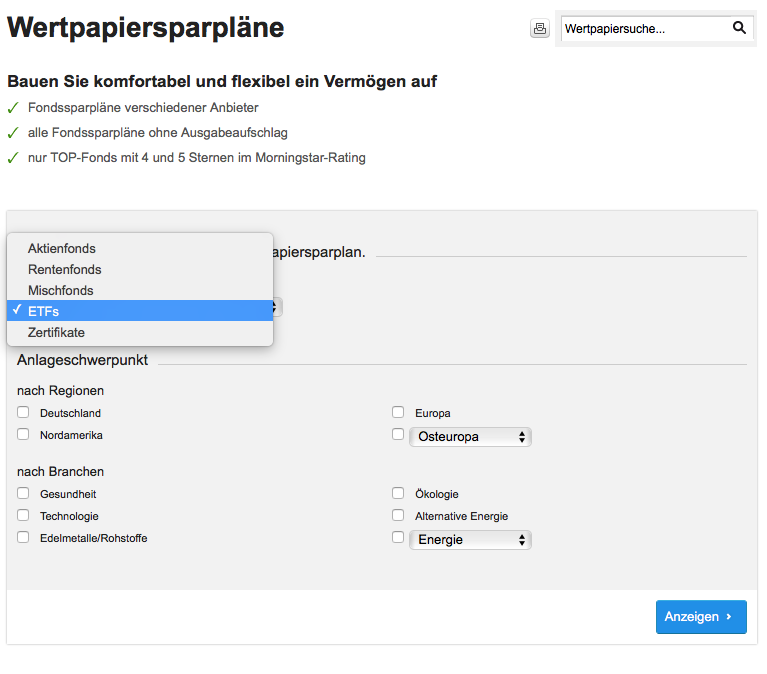Image resolution: width=767 pixels, height=674 pixels.
Task: Click the print page icon
Action: point(540,29)
